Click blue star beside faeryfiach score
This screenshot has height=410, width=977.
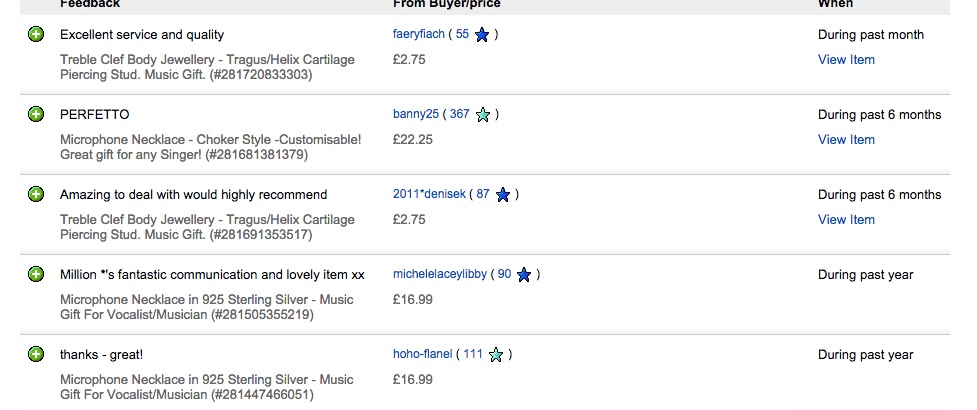click(482, 35)
